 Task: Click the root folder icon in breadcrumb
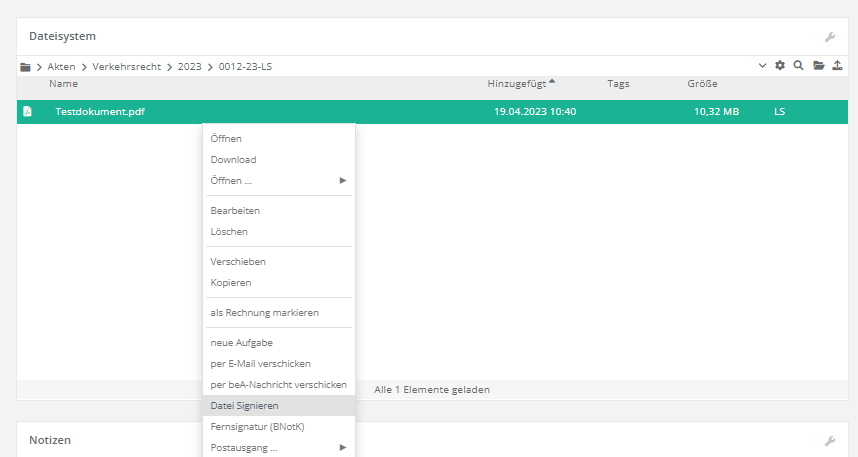coord(25,67)
